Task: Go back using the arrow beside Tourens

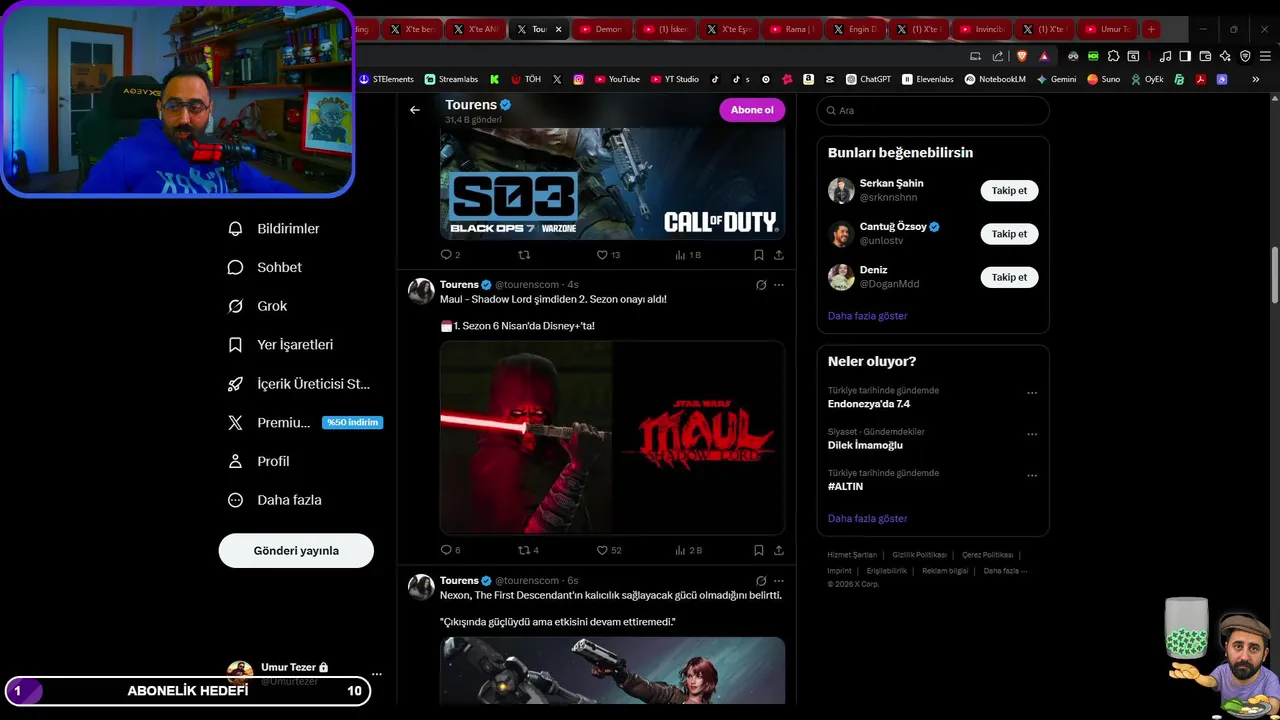Action: tap(415, 110)
